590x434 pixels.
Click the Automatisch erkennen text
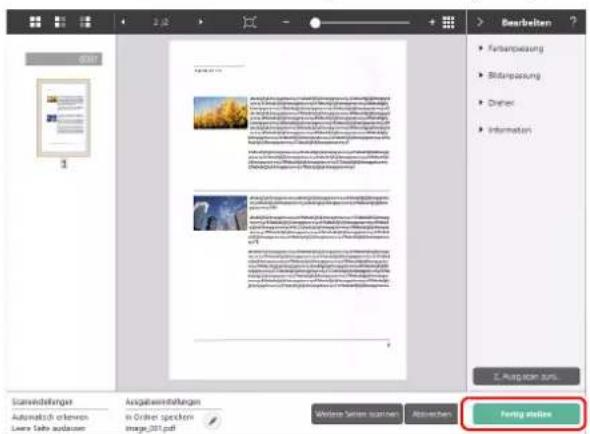click(50, 417)
